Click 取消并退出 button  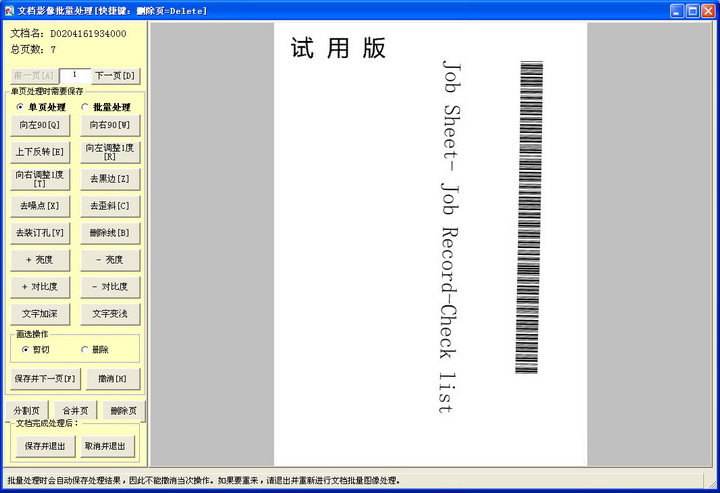click(x=105, y=446)
